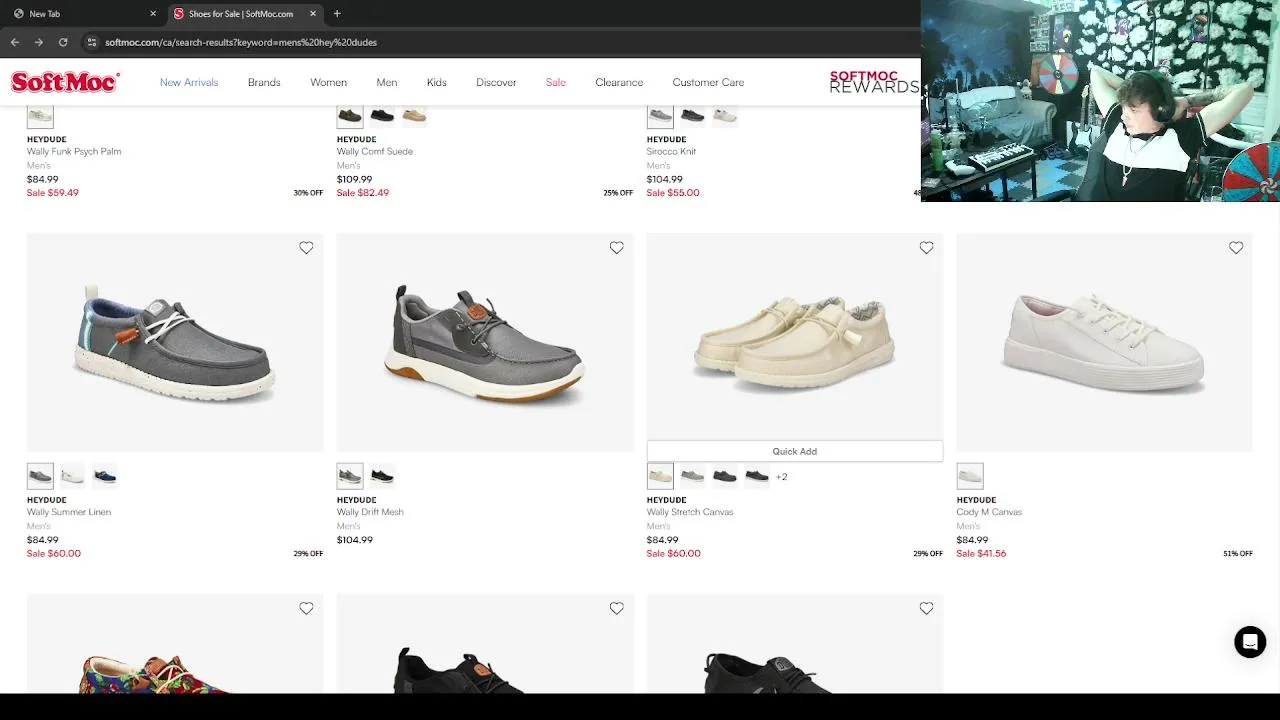Favorite the floral shoe with heart
Screen dimensions: 1280x720
306,608
